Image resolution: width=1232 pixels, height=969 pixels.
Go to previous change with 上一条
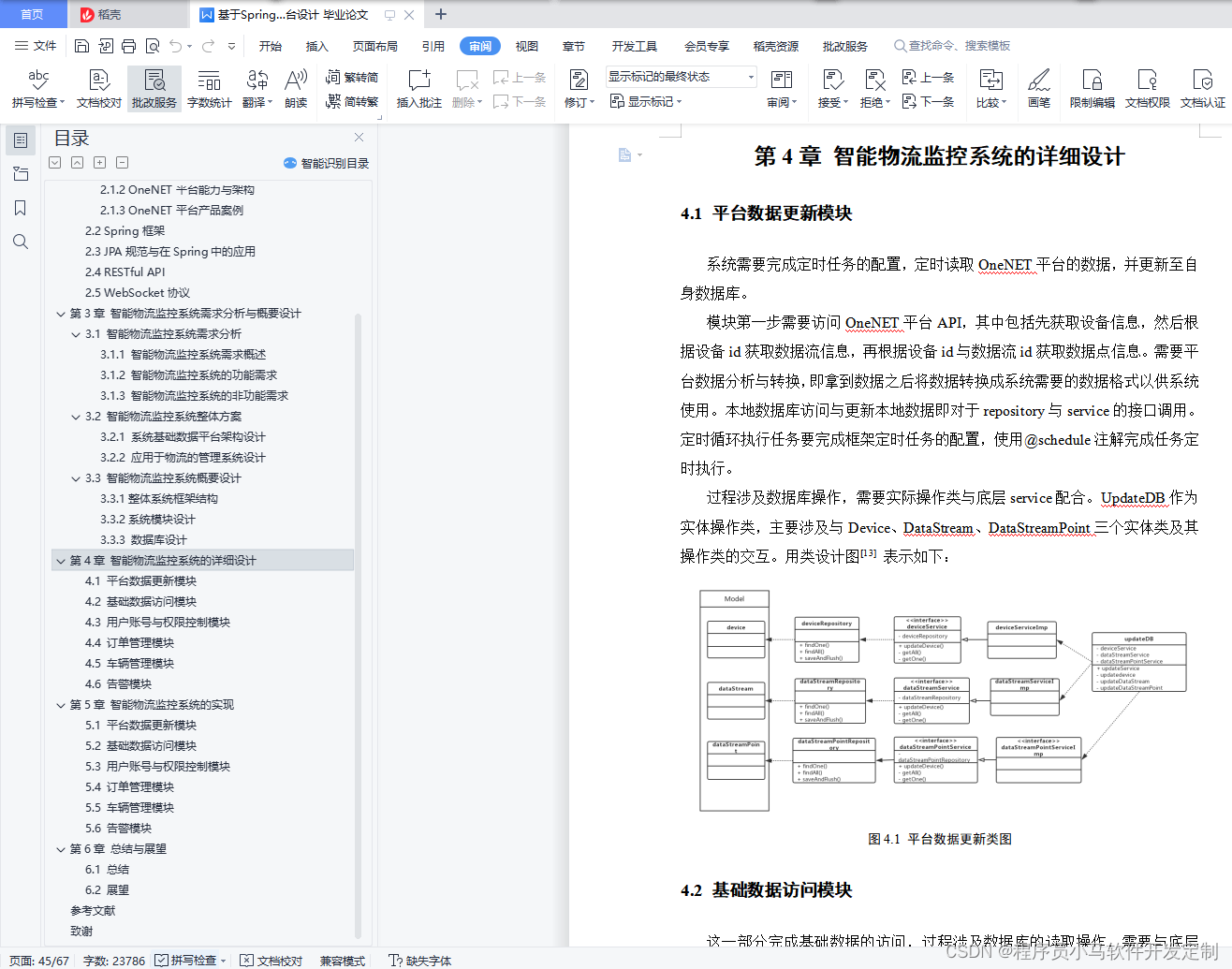928,78
